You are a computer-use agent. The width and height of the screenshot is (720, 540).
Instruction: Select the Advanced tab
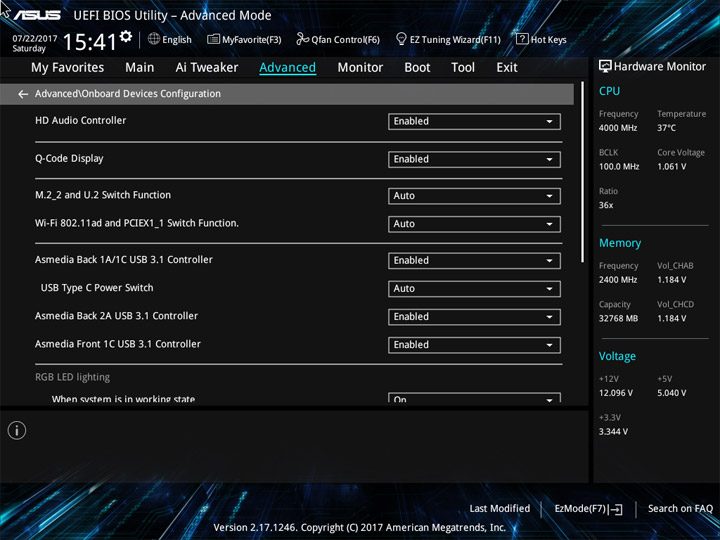click(287, 68)
